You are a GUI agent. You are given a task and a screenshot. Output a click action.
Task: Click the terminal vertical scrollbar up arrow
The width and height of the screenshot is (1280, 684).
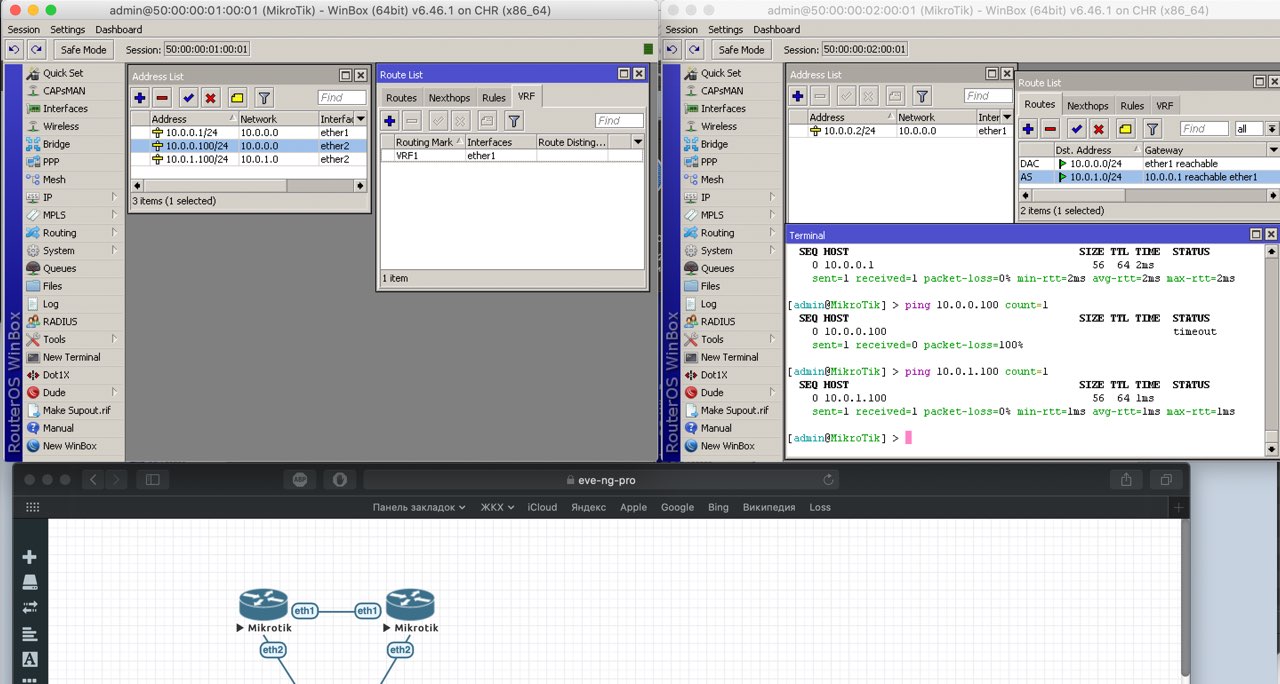1271,252
